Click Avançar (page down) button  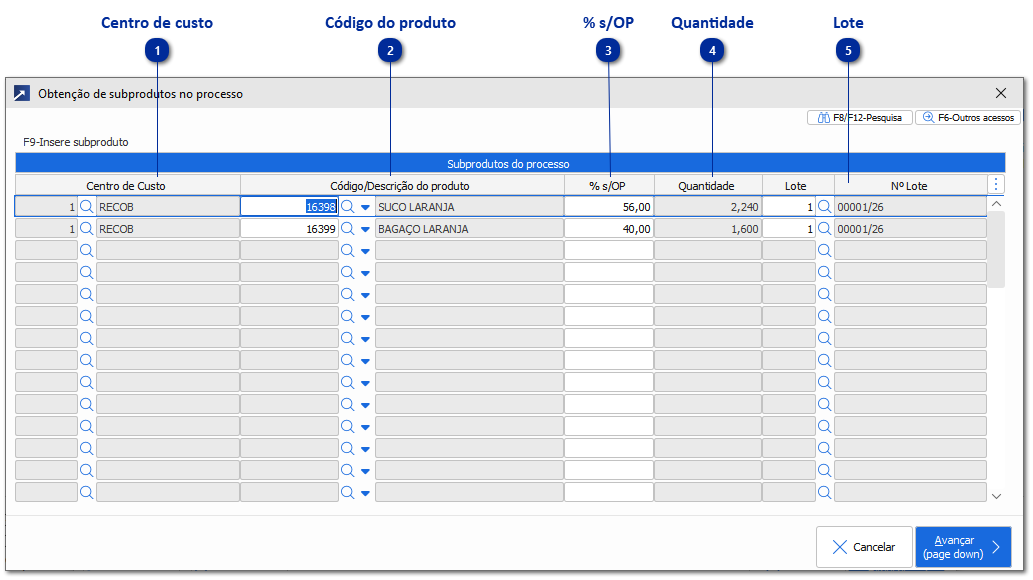[x=963, y=547]
